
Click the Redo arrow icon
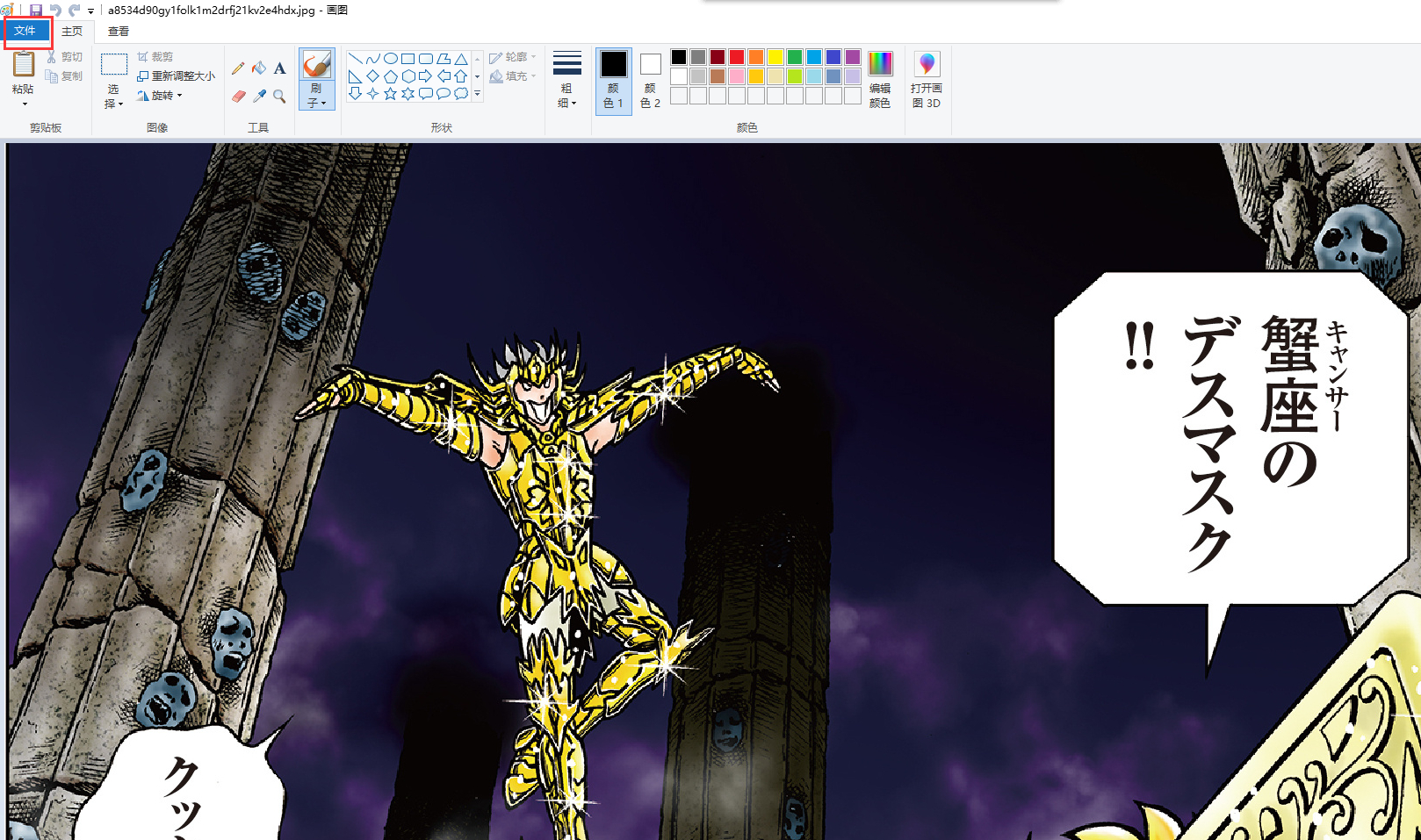[75, 11]
